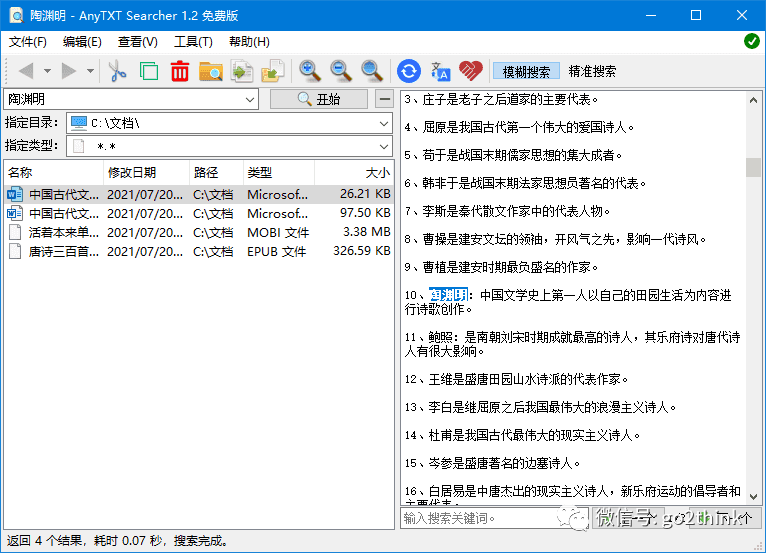Sort results by 名称 column header

pyautogui.click(x=54, y=172)
